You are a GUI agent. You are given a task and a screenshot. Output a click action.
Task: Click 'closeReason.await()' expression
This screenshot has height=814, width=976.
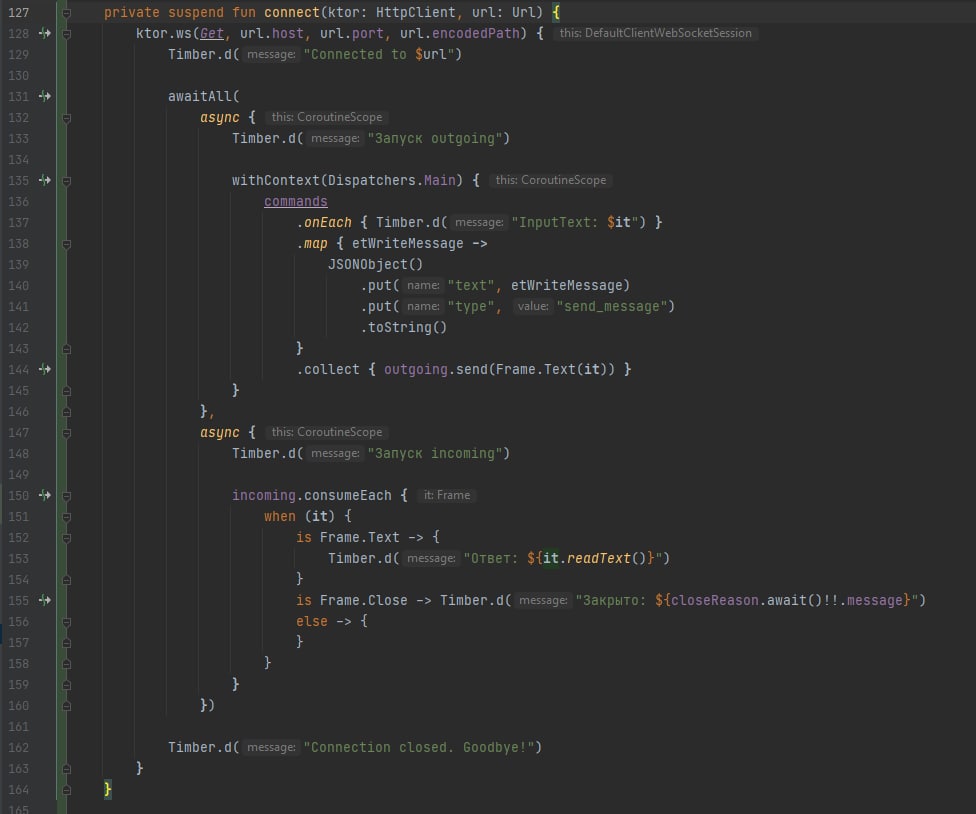pyautogui.click(x=747, y=600)
